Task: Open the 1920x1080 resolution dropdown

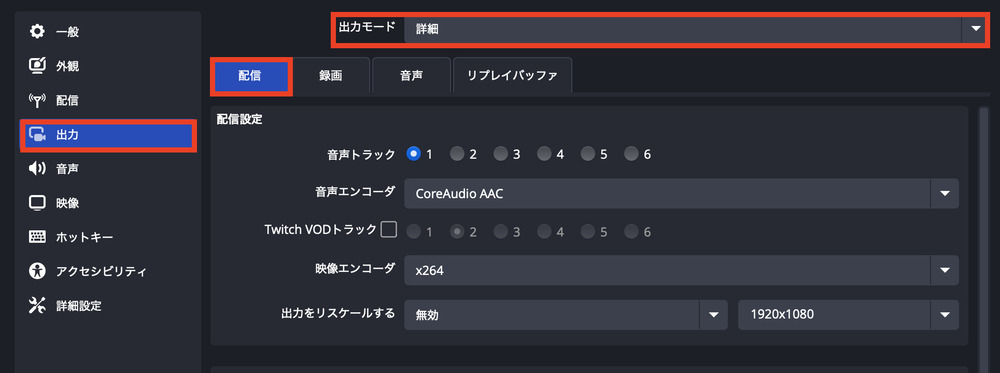Action: (x=848, y=314)
